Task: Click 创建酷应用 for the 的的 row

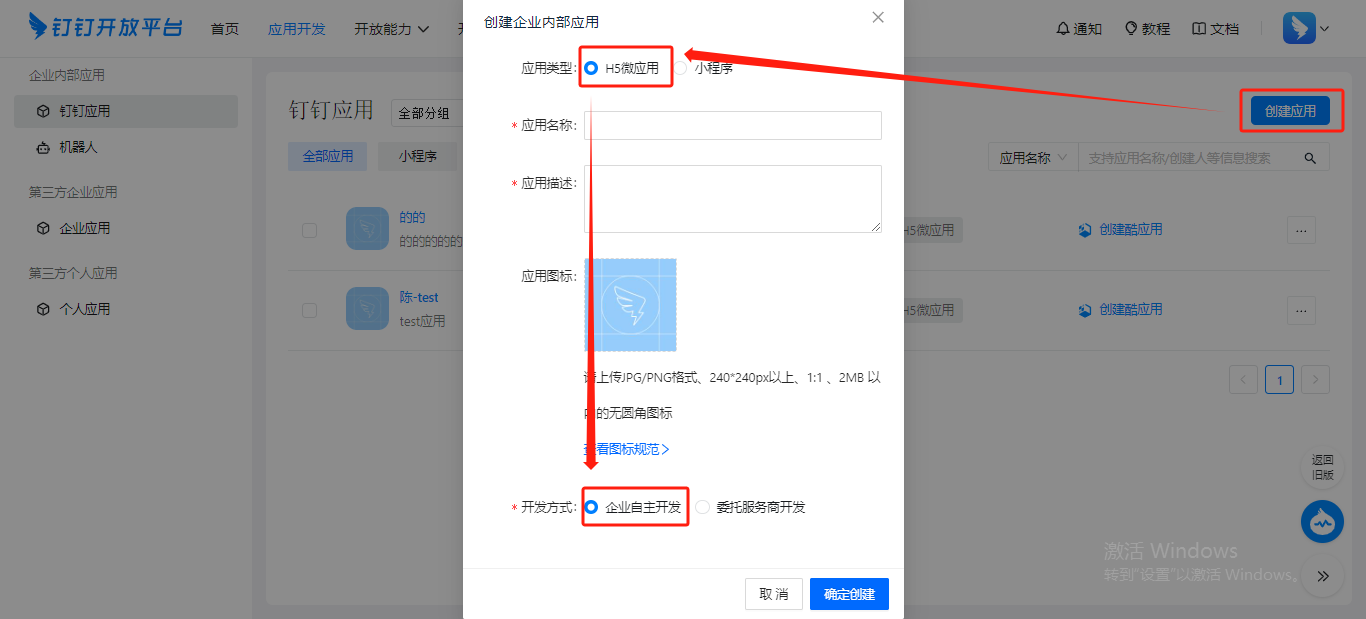Action: pyautogui.click(x=1120, y=230)
